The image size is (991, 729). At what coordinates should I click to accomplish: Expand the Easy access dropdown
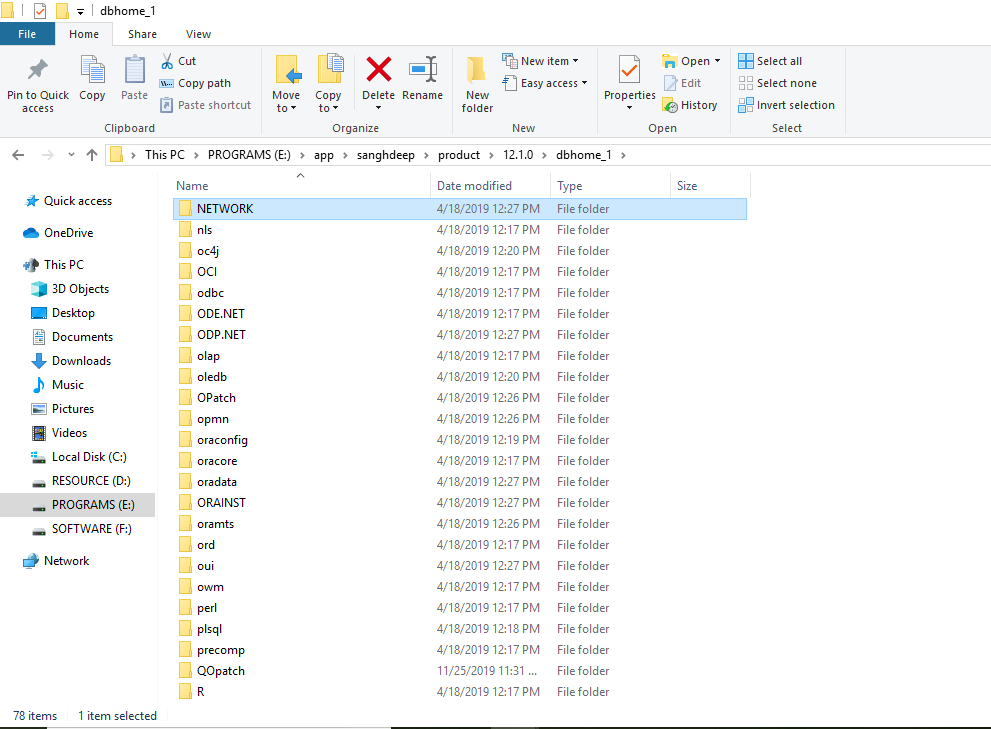[544, 82]
